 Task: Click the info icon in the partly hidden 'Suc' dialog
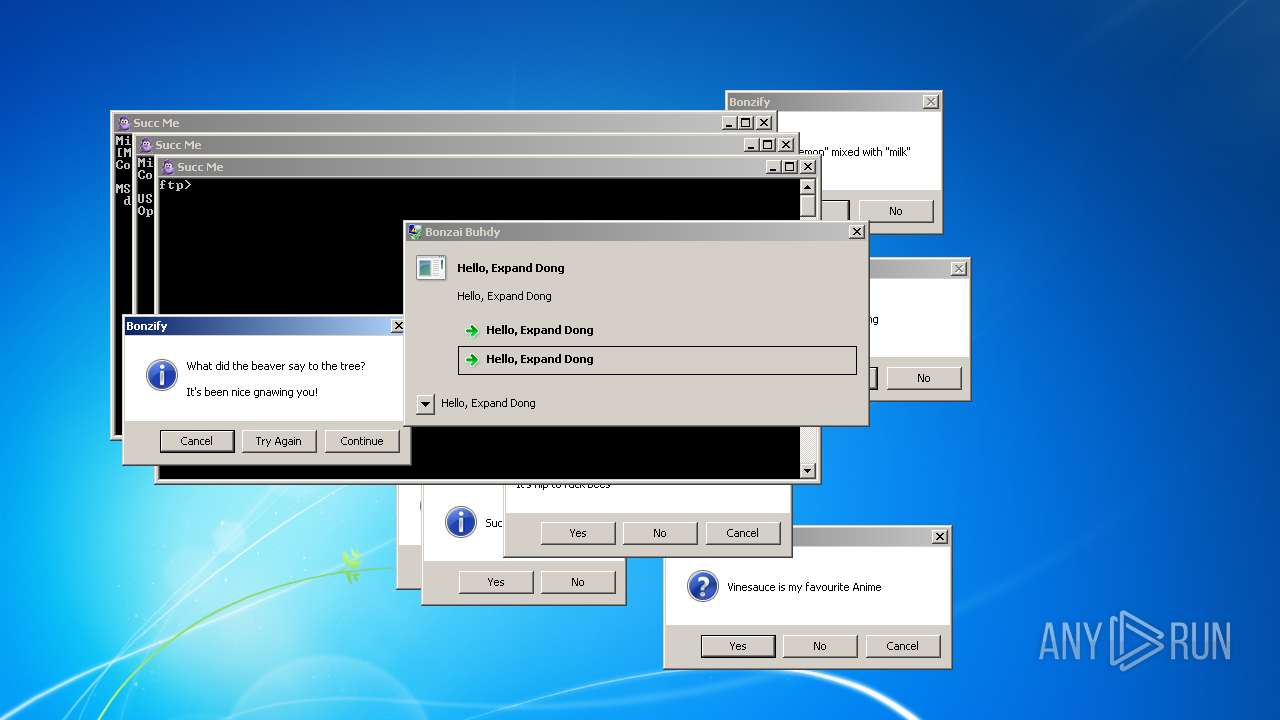click(460, 522)
